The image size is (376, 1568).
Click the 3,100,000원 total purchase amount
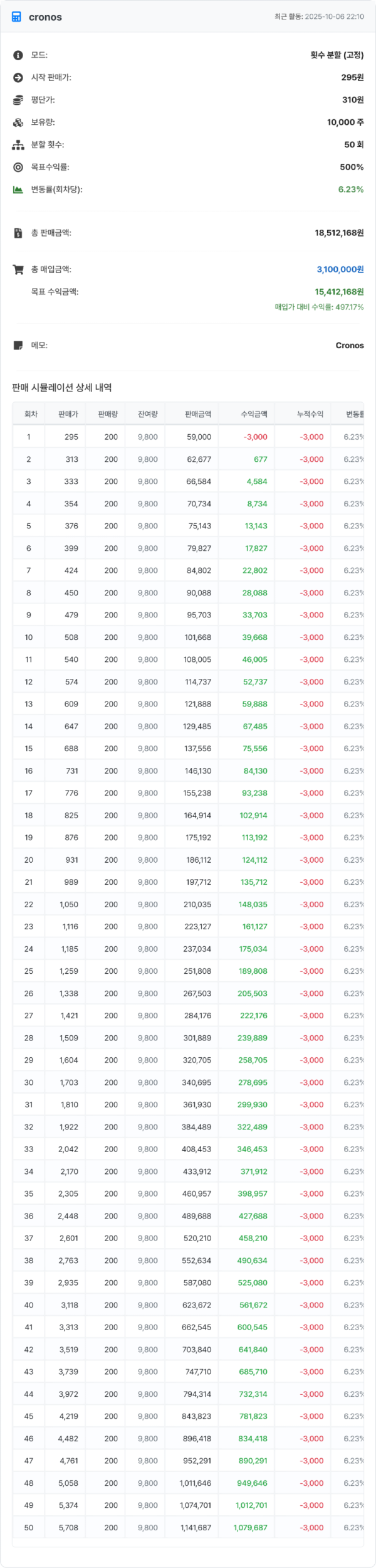tap(340, 270)
